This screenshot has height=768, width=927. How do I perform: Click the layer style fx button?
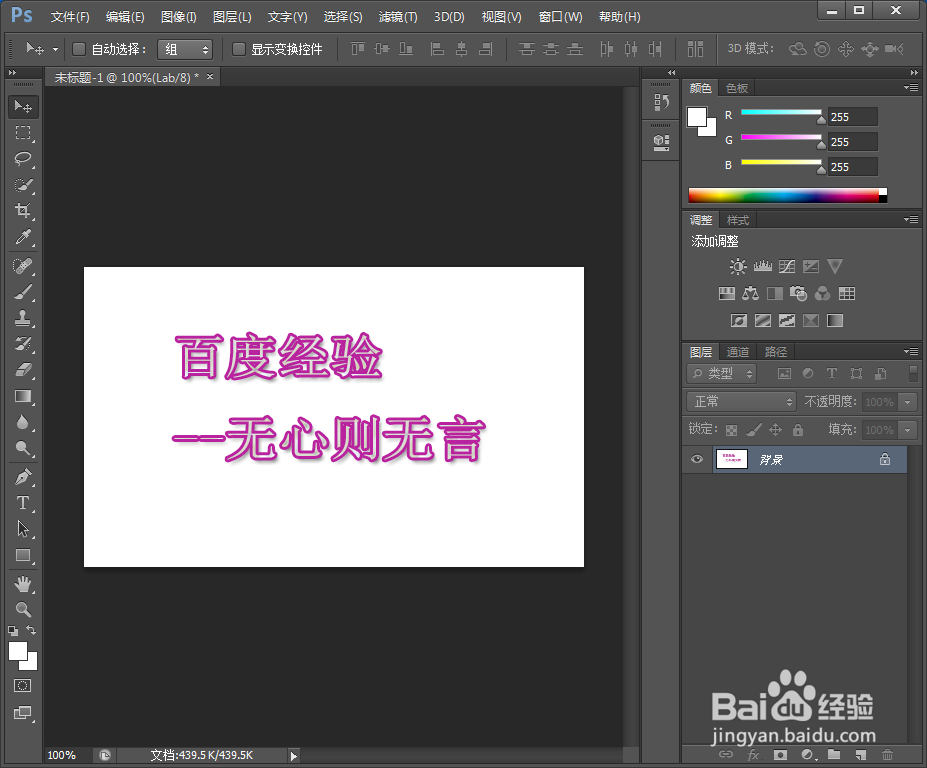(x=753, y=755)
